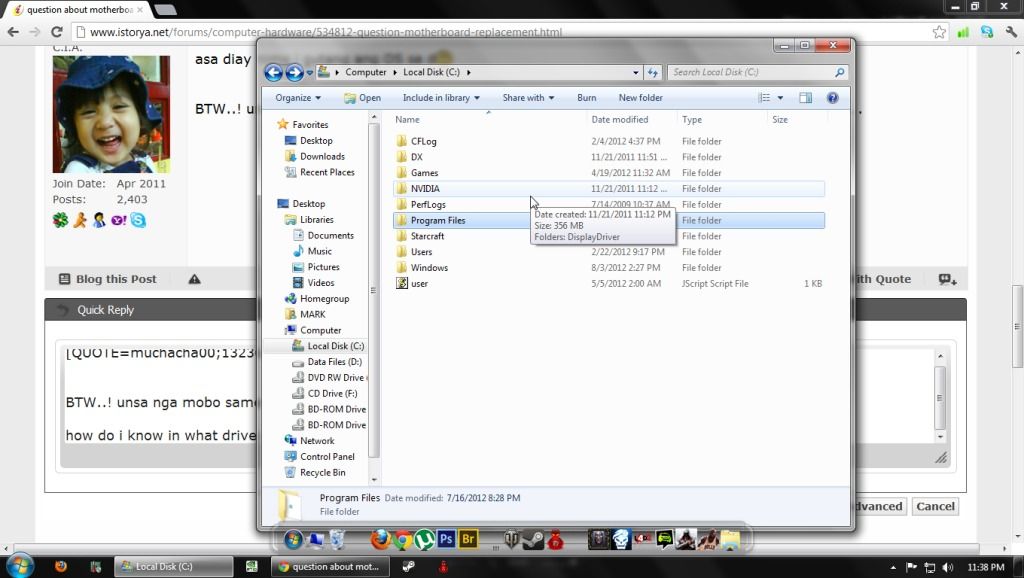Viewport: 1024px width, 578px height.
Task: Expand the recent pages arrow beside Forward
Action: (310, 72)
